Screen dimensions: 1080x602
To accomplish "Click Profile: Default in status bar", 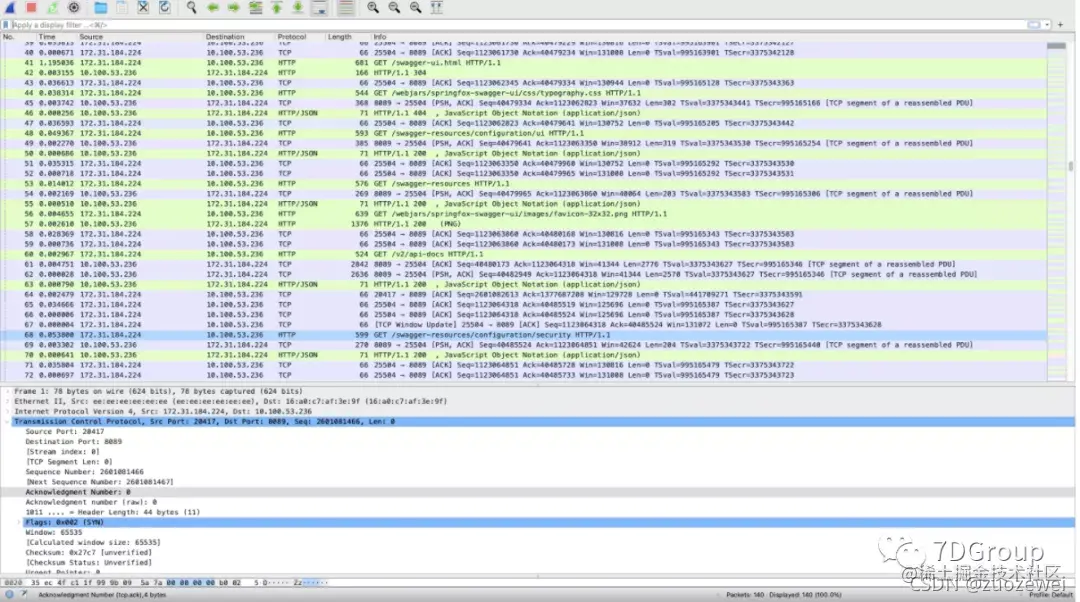I will tap(1051, 594).
